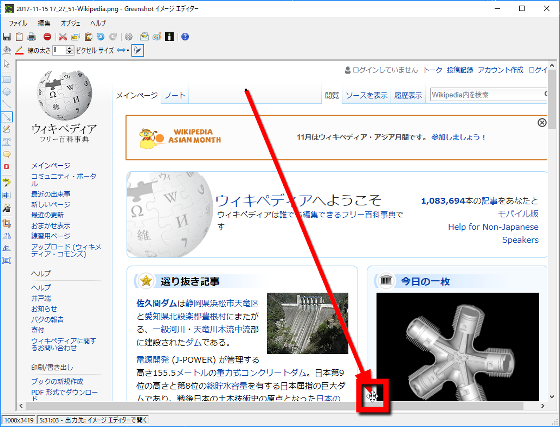Select the Text box tool
560x427 pixels.
7,142
